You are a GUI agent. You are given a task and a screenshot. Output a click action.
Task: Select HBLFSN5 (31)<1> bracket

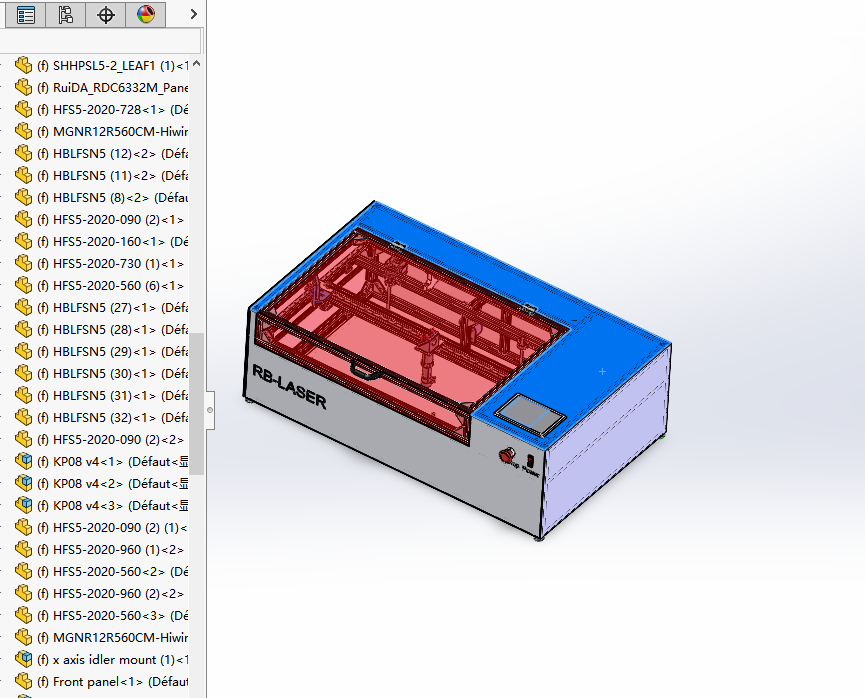112,396
